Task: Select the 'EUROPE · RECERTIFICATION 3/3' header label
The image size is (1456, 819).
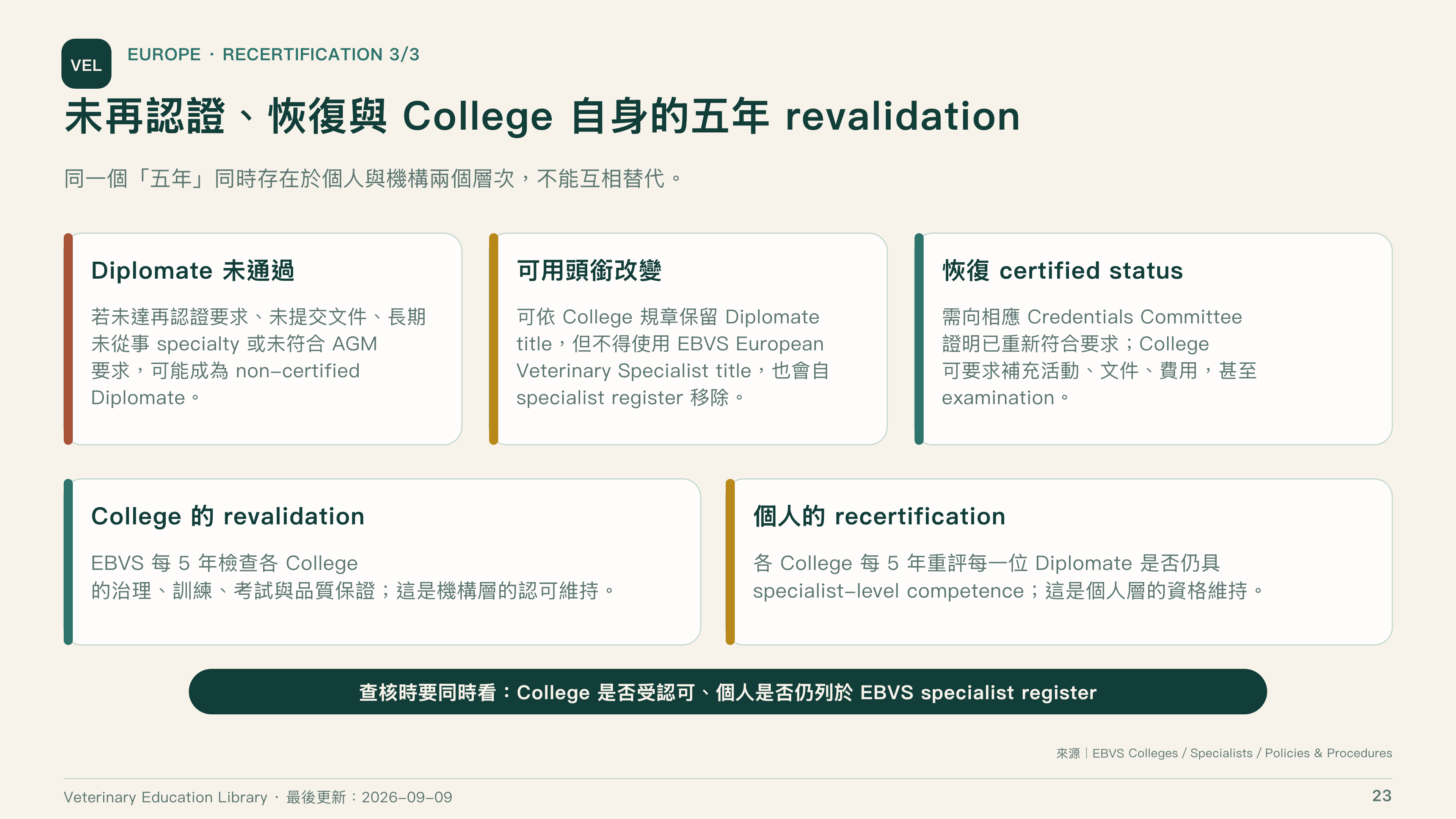Action: [273, 54]
